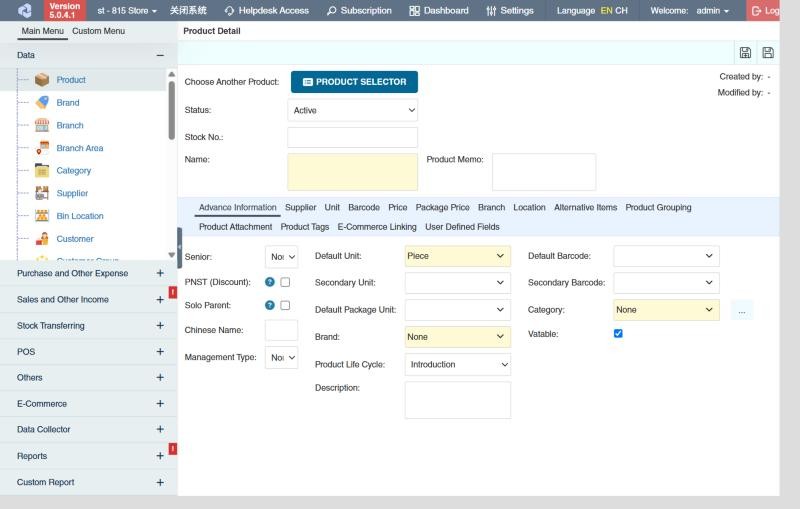Image resolution: width=800 pixels, height=509 pixels.
Task: Open the Status dropdown showing Active
Action: (x=353, y=110)
